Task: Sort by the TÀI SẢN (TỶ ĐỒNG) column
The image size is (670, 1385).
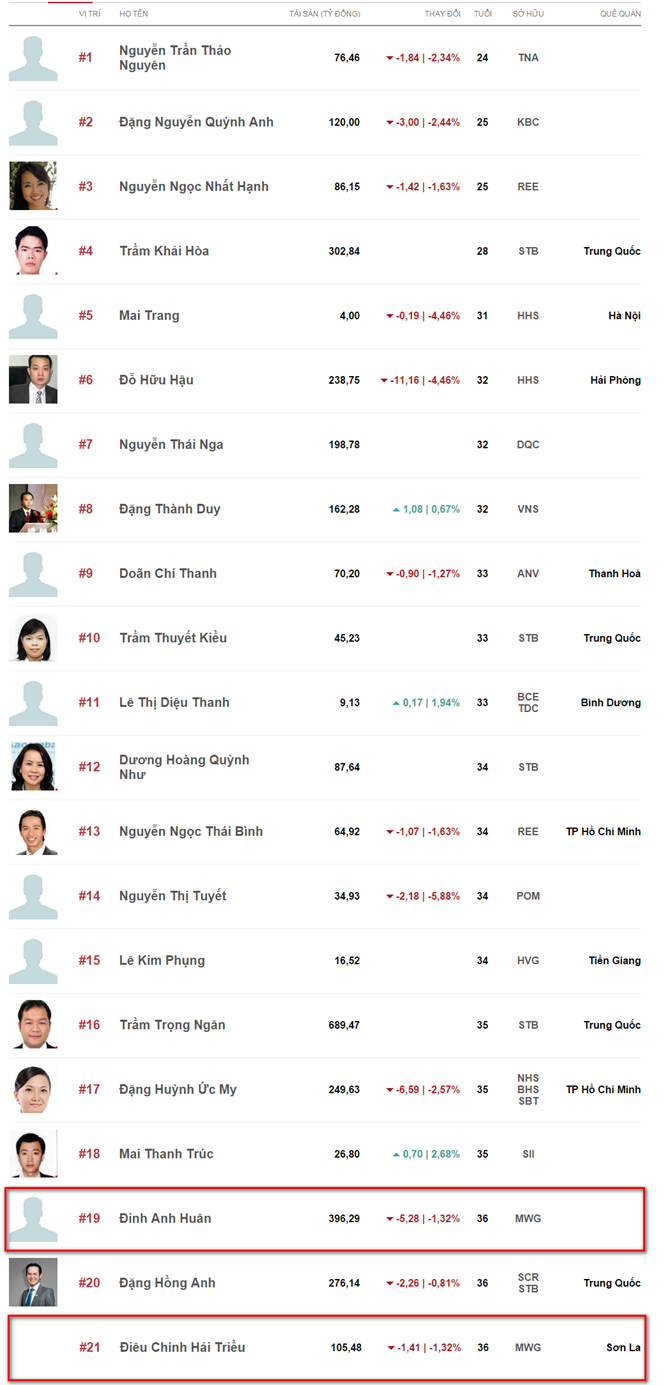Action: pyautogui.click(x=324, y=14)
